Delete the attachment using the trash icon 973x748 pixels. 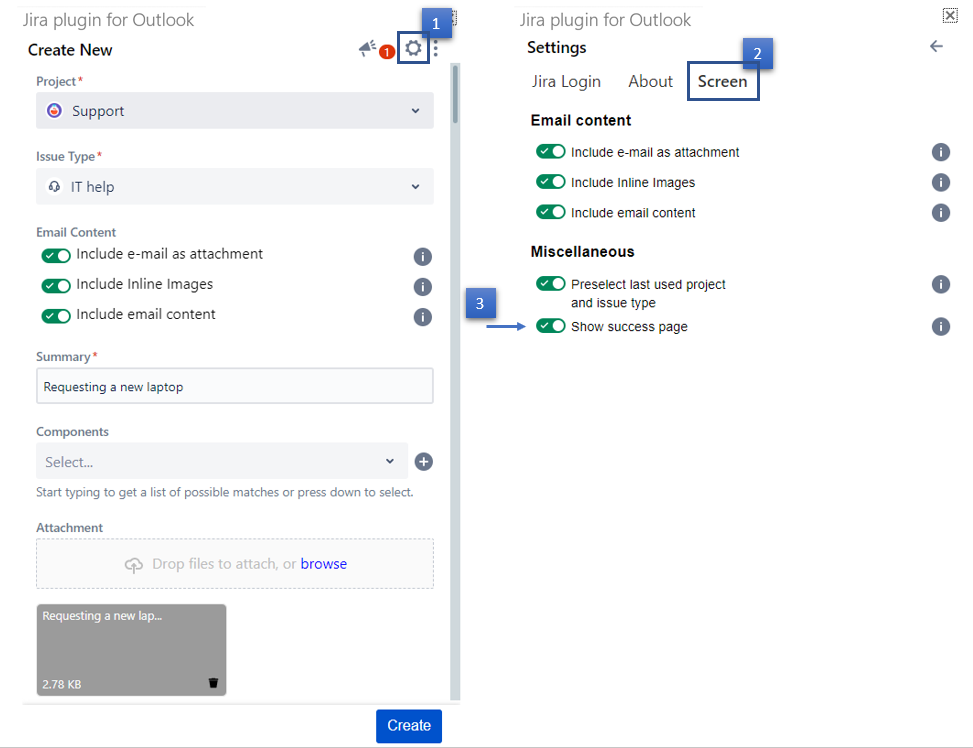(213, 683)
